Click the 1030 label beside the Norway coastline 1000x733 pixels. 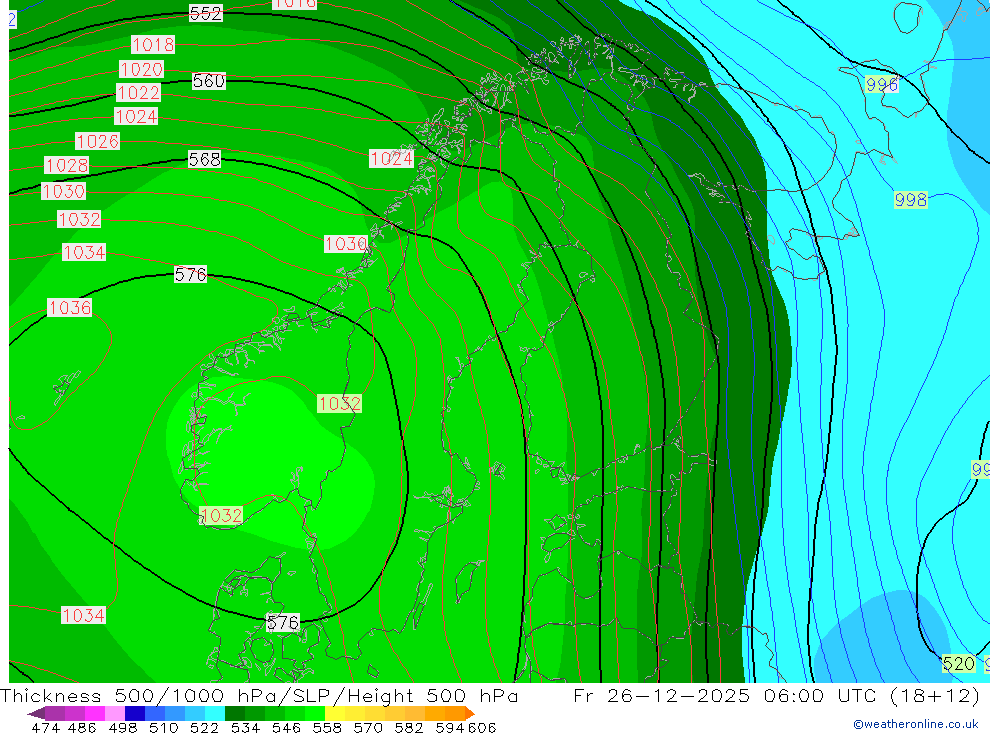(346, 244)
